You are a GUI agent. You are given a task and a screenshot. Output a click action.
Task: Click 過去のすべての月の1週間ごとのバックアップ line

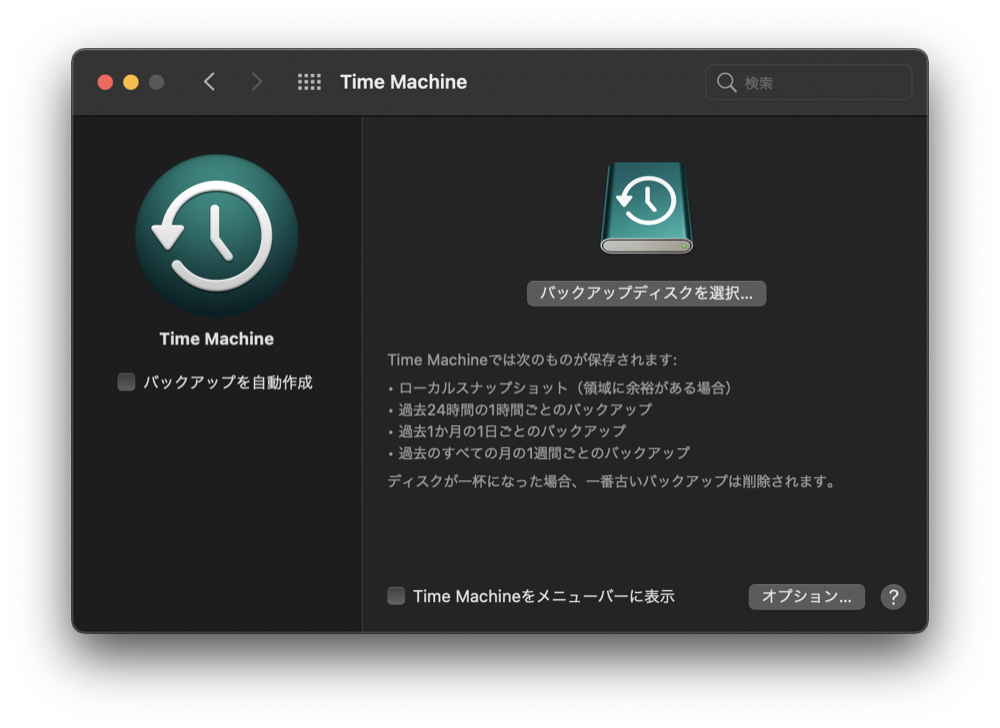[x=544, y=453]
